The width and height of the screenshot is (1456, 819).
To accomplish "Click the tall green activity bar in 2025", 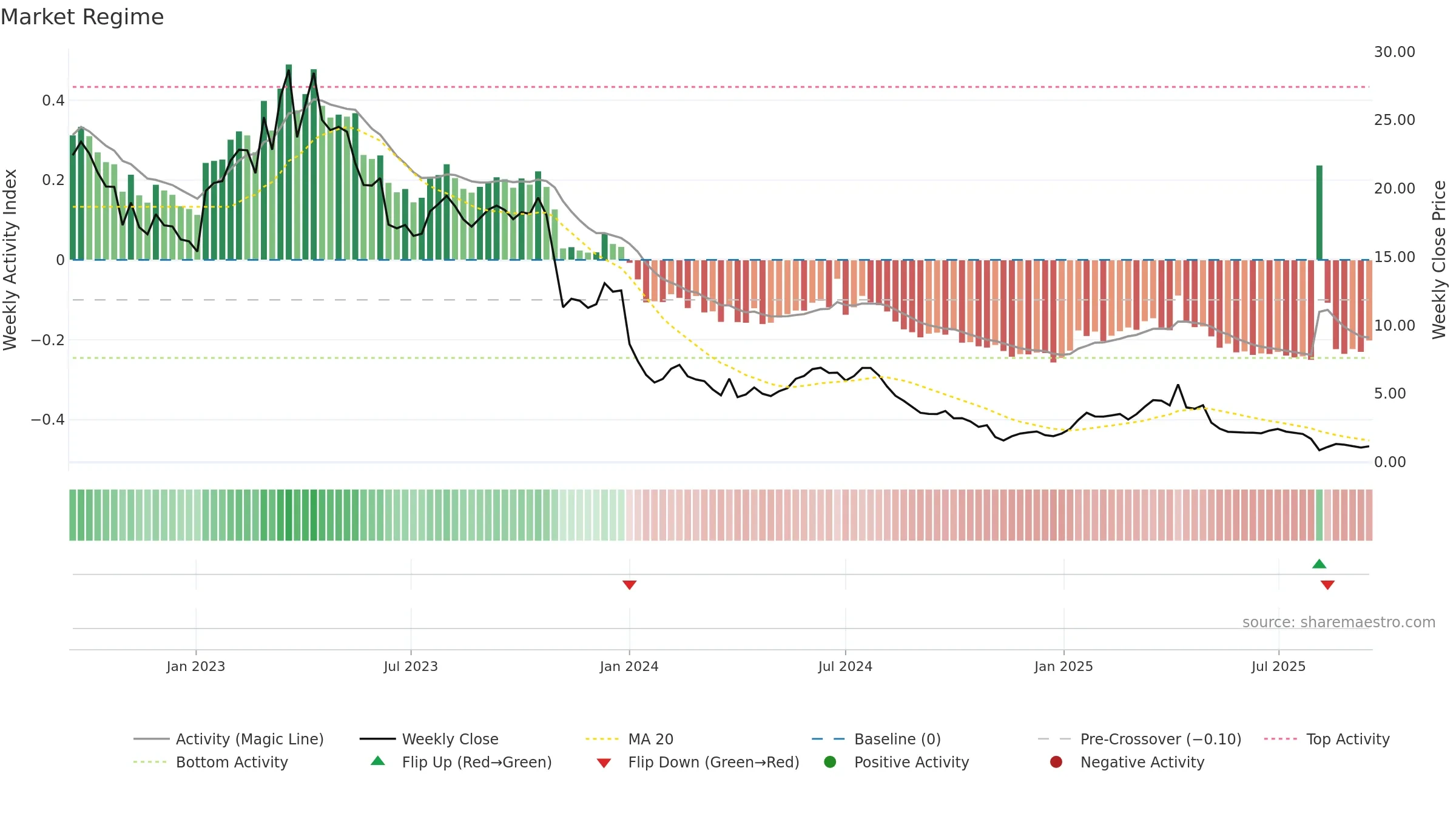I will 1319,212.
